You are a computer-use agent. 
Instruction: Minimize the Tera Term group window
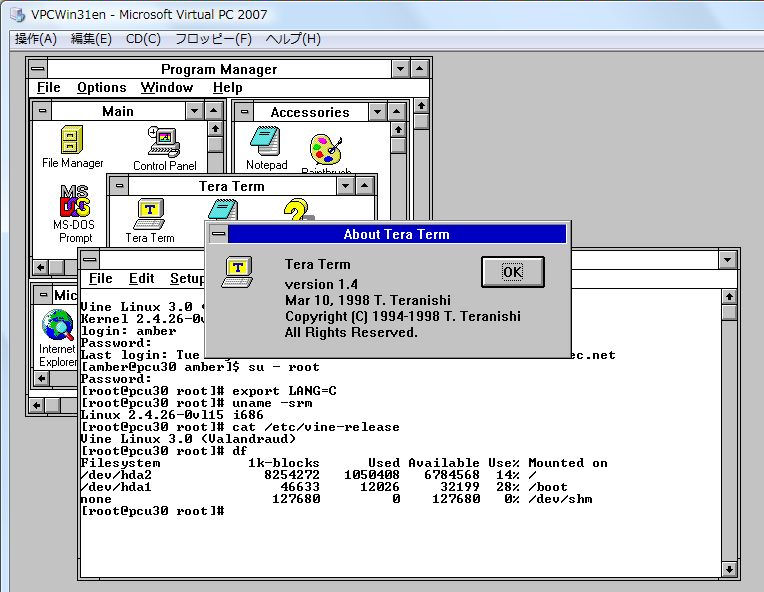pyautogui.click(x=345, y=186)
